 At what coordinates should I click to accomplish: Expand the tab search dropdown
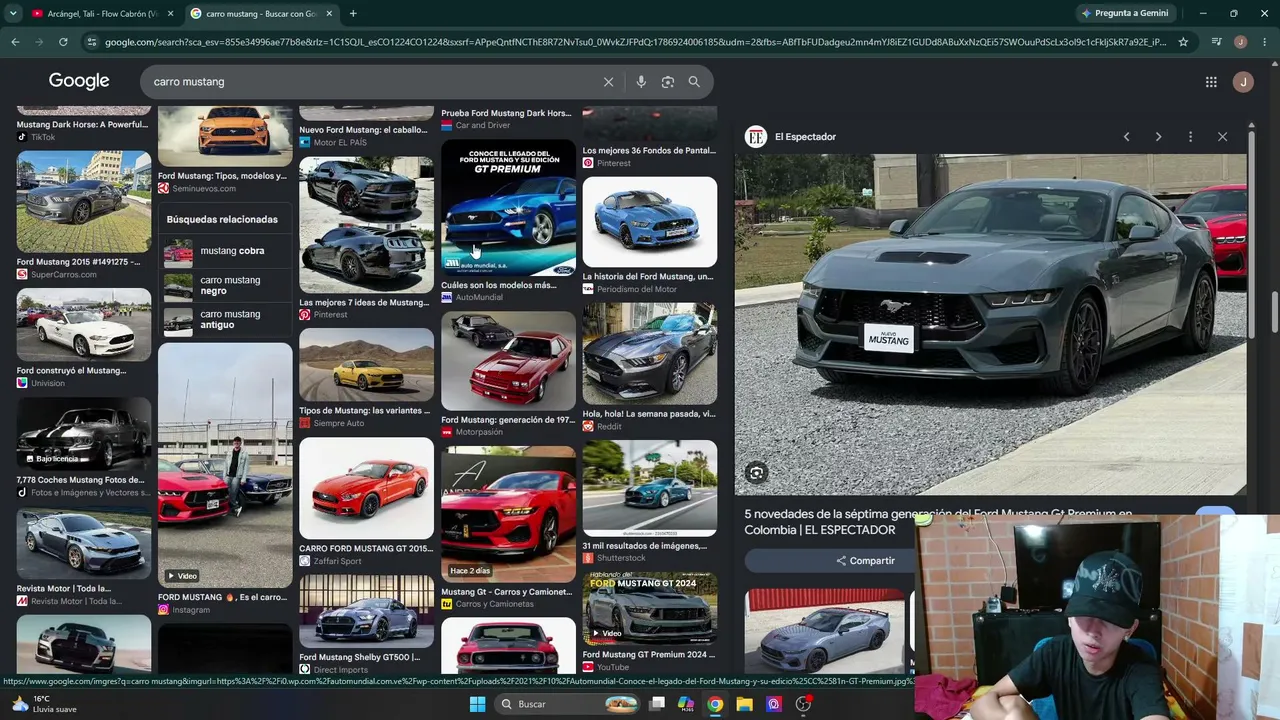point(13,13)
